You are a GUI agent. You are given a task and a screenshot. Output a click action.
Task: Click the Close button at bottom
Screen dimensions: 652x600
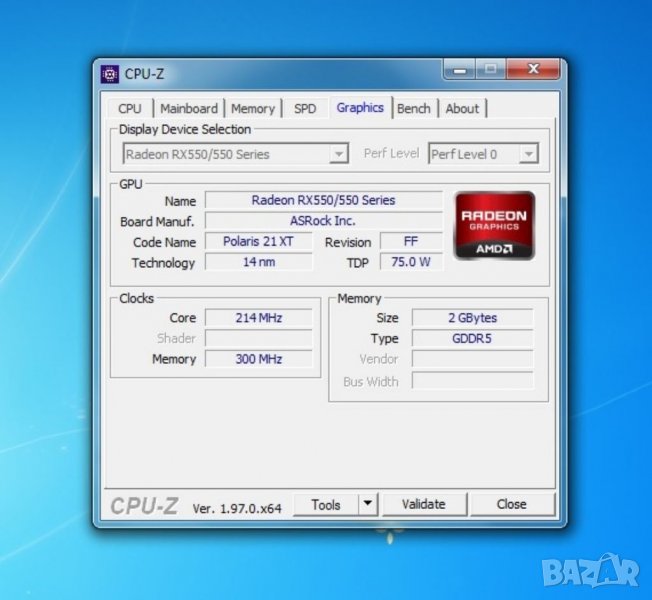(511, 504)
